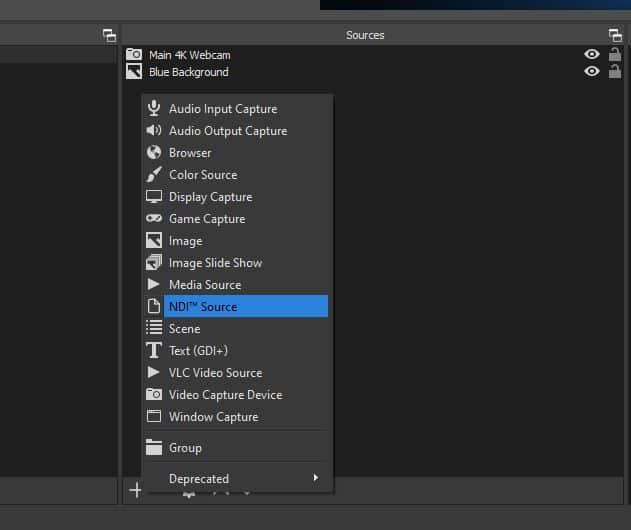This screenshot has height=530, width=631.
Task: Select the Main 4K Webcam source name
Action: click(190, 55)
